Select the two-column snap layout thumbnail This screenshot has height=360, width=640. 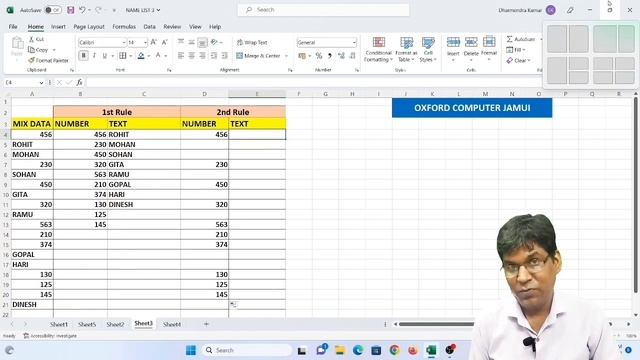(567, 39)
